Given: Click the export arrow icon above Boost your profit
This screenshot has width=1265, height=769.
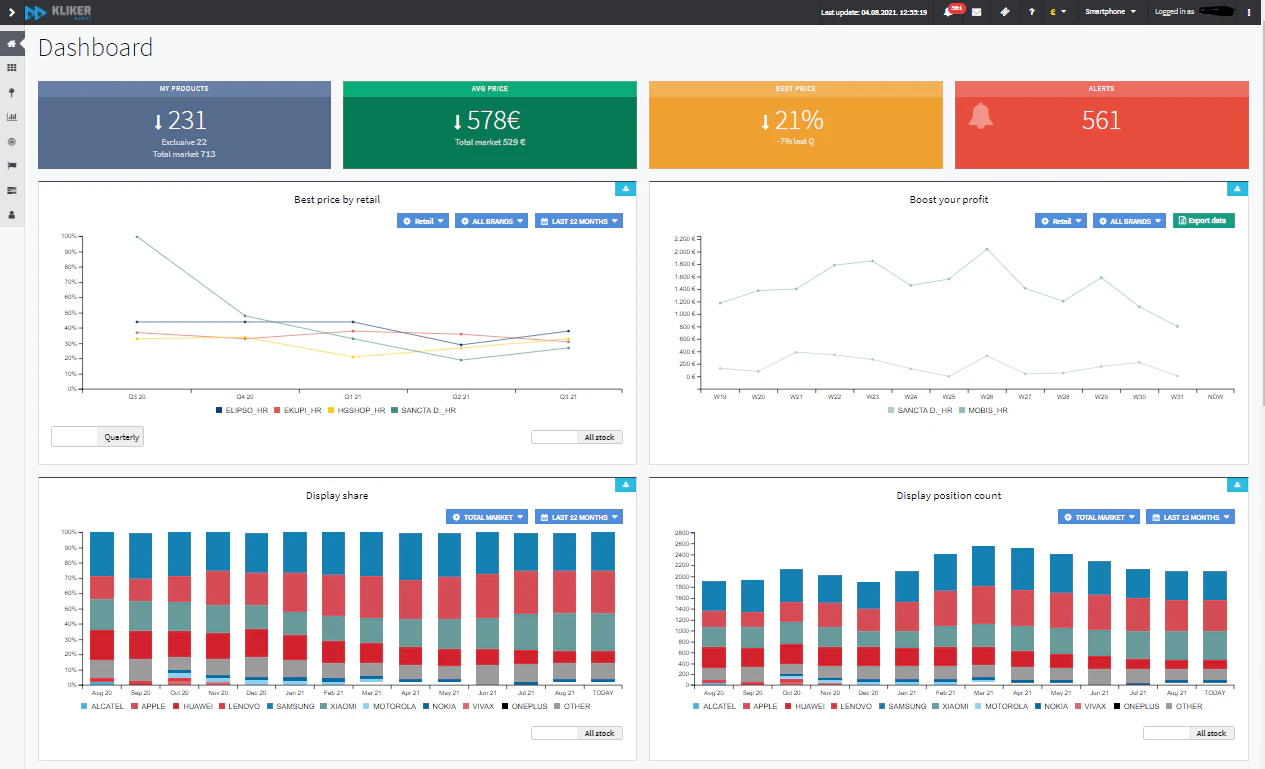Looking at the screenshot, I should coord(1237,188).
